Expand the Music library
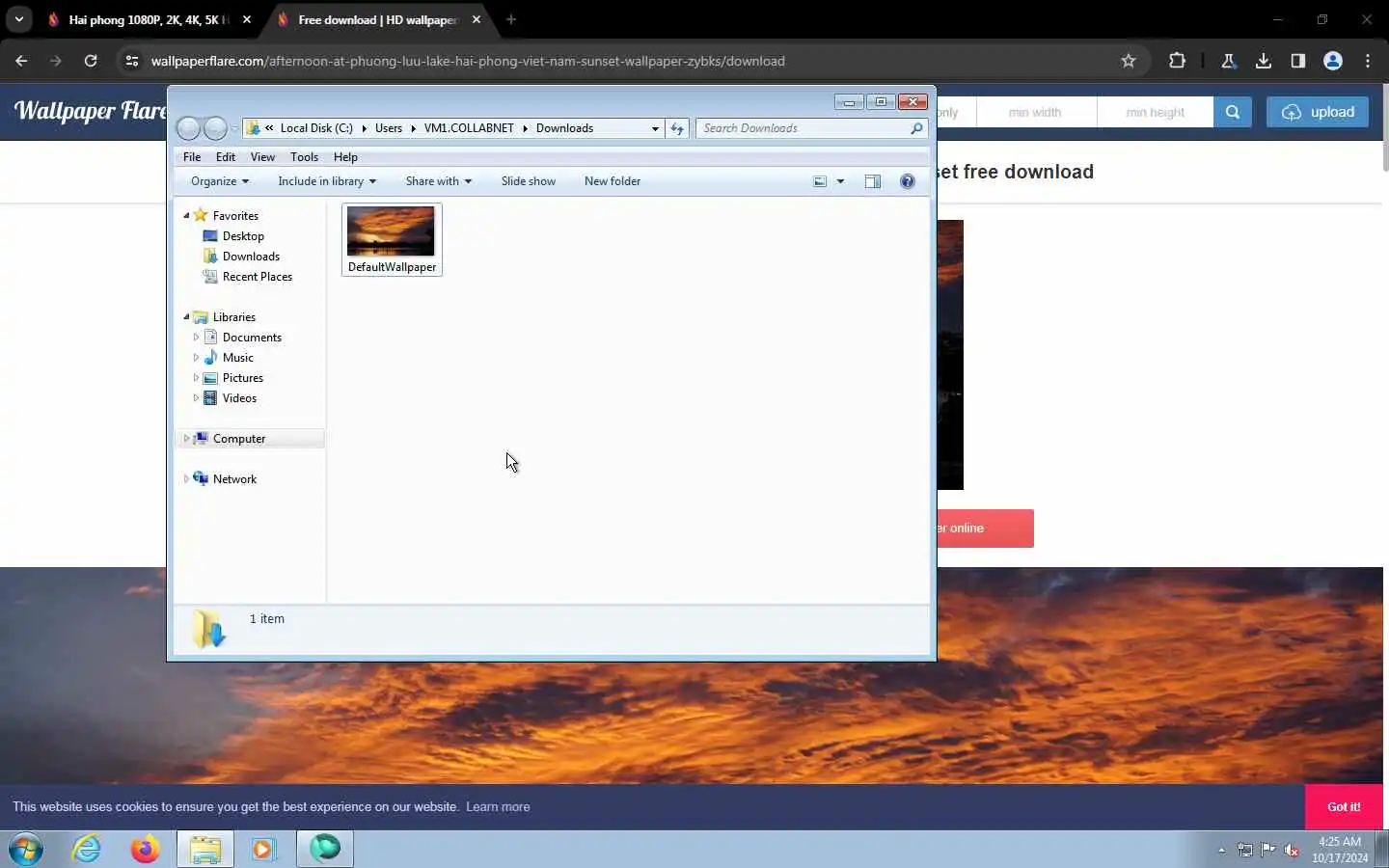The width and height of the screenshot is (1389, 868). pos(196,358)
